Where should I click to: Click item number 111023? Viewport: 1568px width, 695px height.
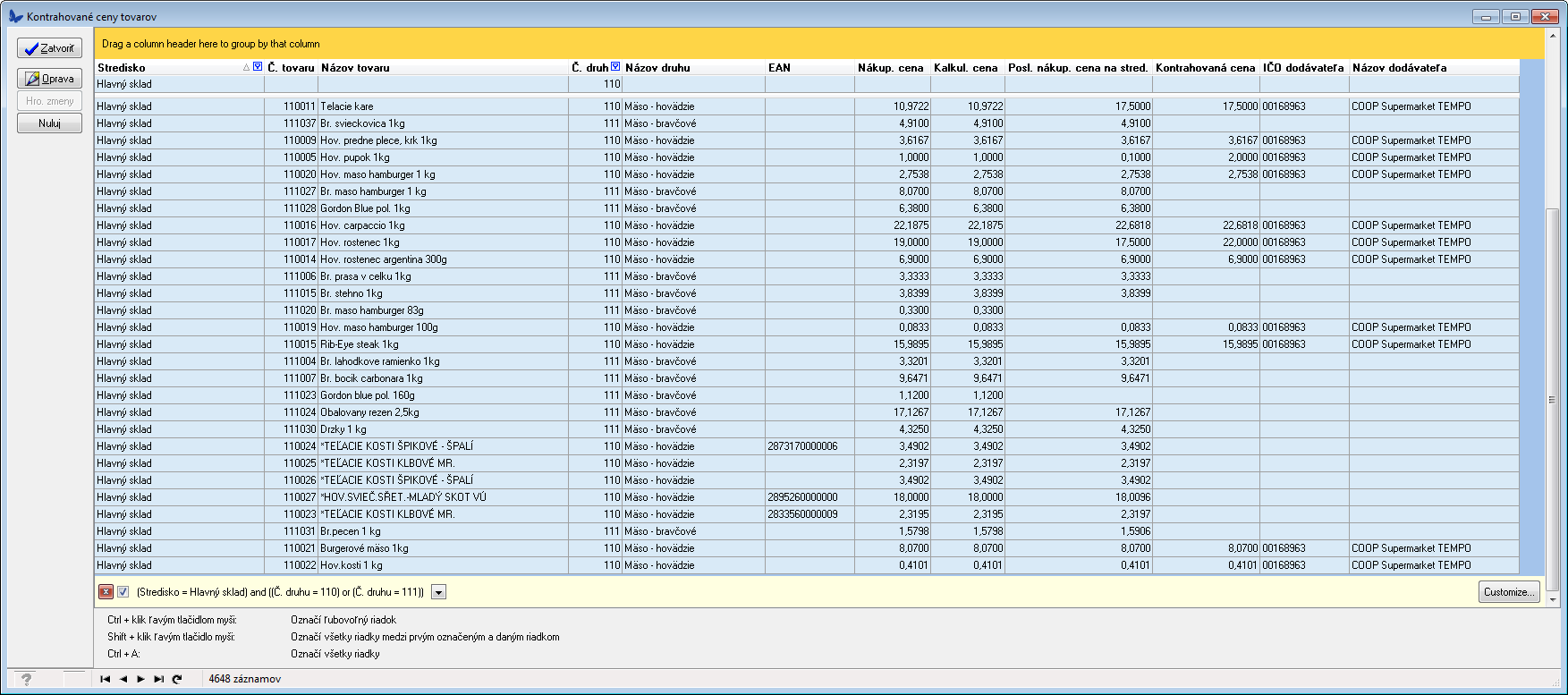pos(300,395)
